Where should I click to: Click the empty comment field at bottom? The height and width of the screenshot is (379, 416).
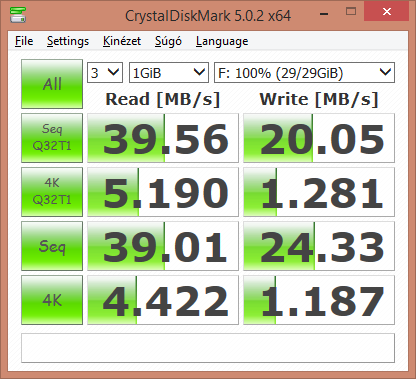click(208, 348)
